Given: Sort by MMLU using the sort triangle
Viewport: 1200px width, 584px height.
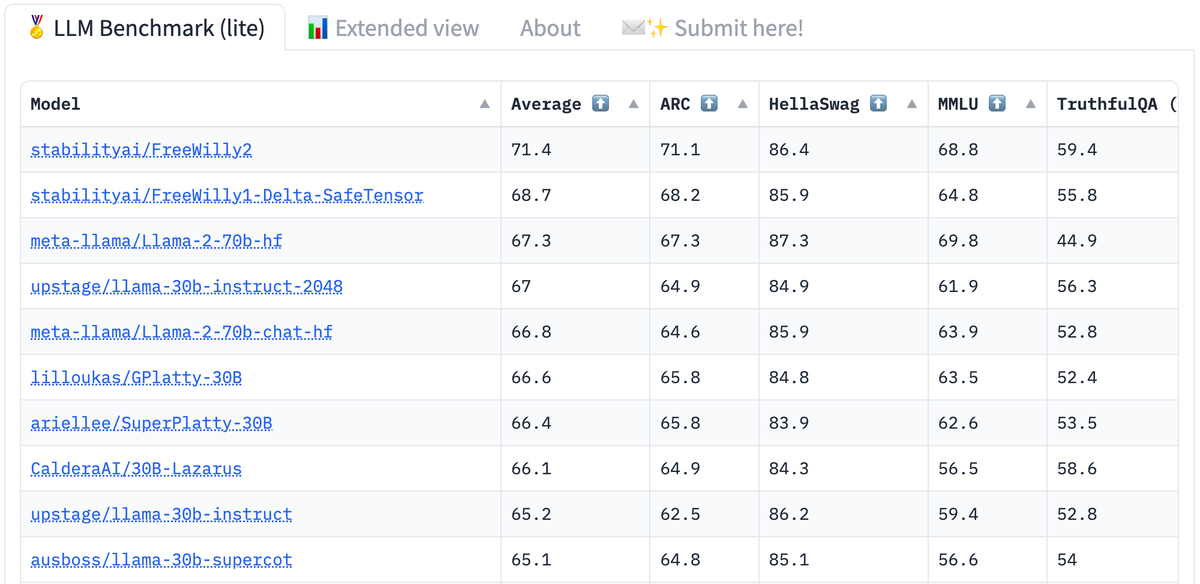Looking at the screenshot, I should click(x=1030, y=104).
